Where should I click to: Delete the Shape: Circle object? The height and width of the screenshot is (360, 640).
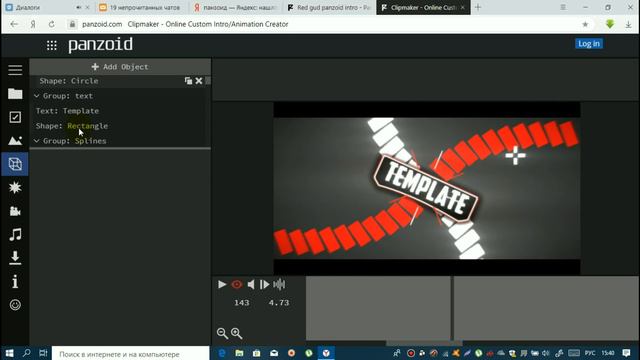199,81
